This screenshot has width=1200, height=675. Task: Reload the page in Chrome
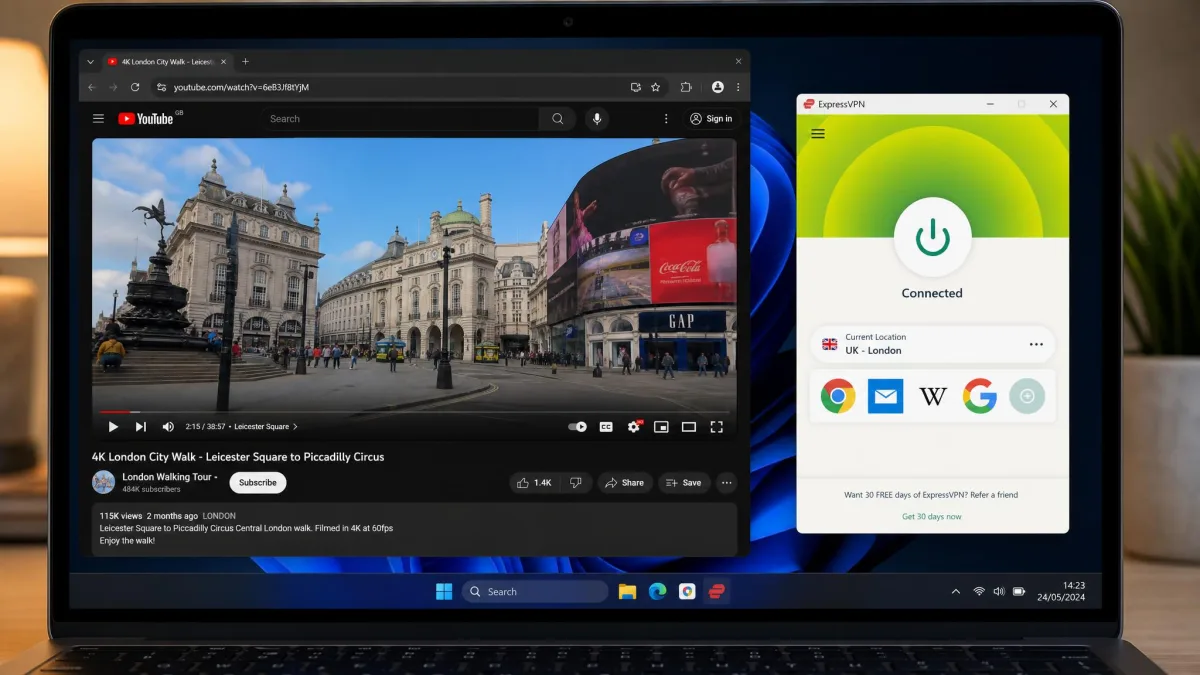click(135, 87)
